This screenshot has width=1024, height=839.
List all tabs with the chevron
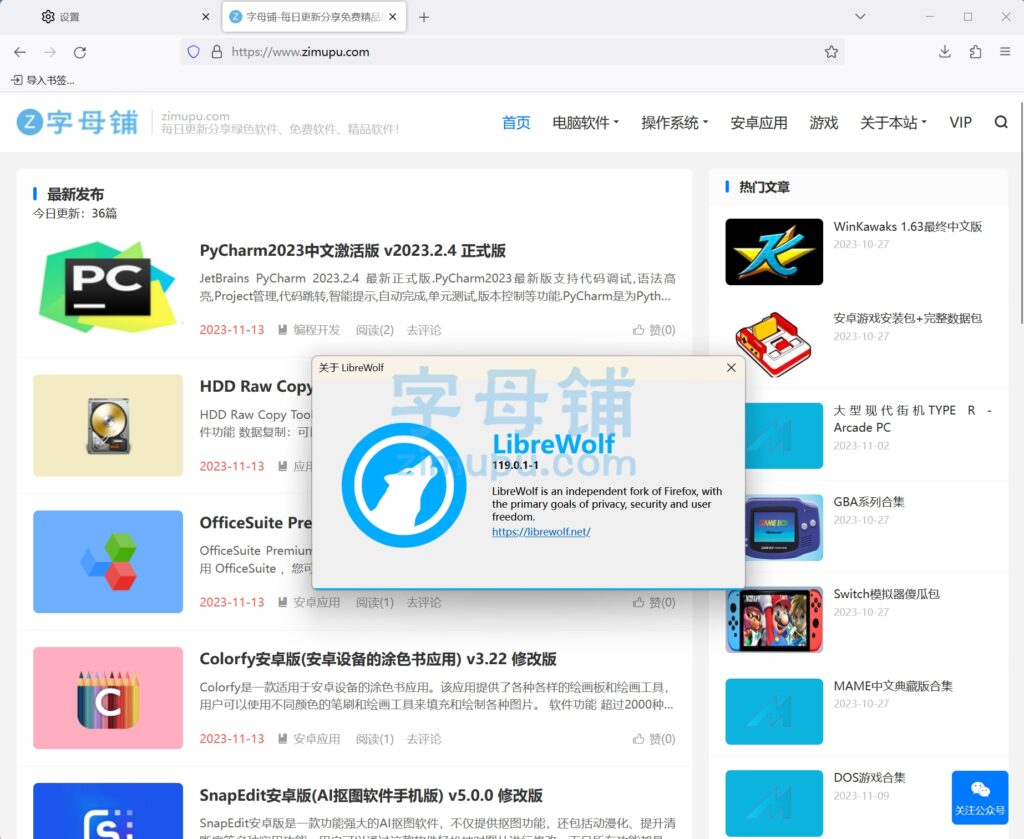coord(860,16)
